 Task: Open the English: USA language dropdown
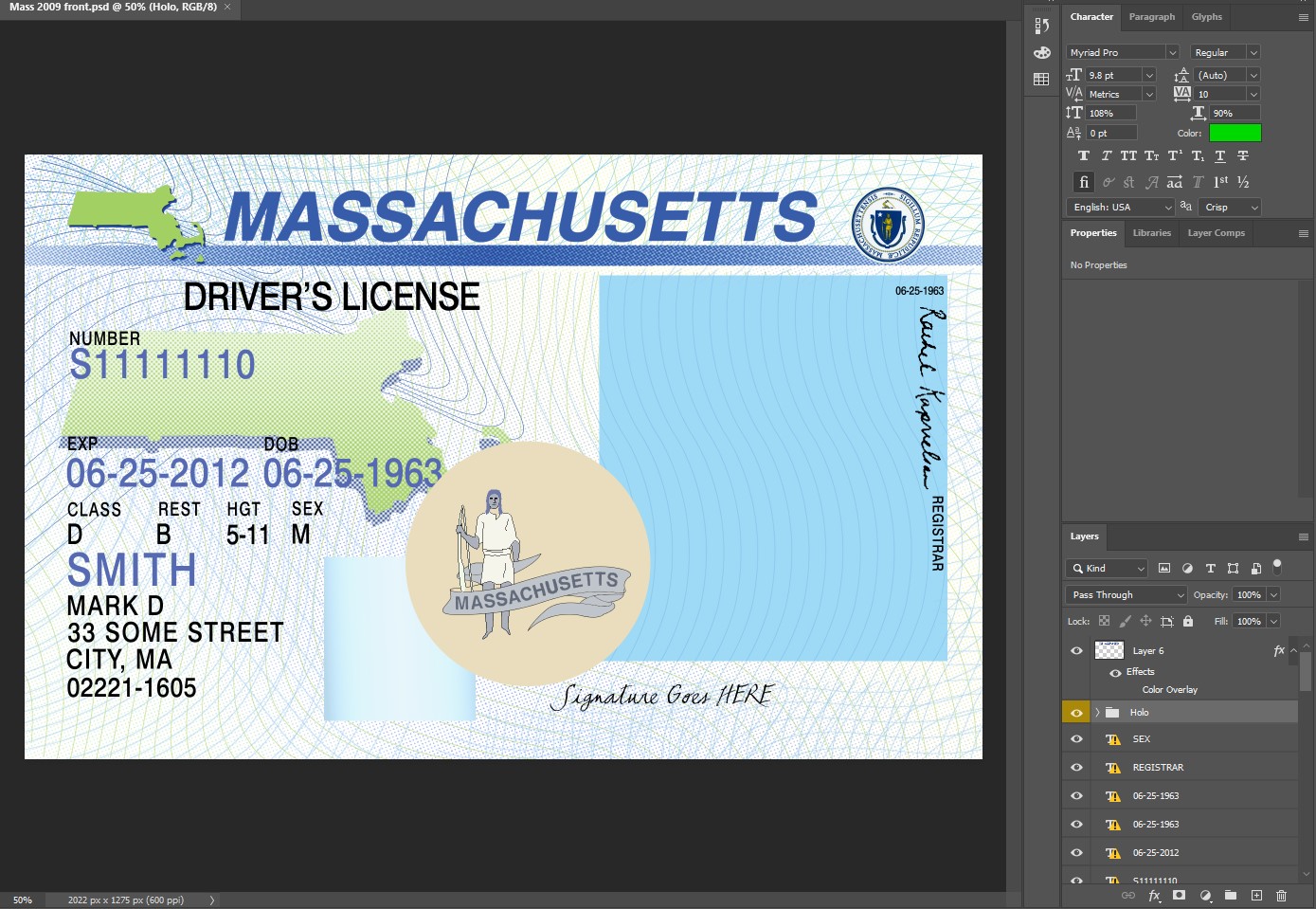(1121, 207)
